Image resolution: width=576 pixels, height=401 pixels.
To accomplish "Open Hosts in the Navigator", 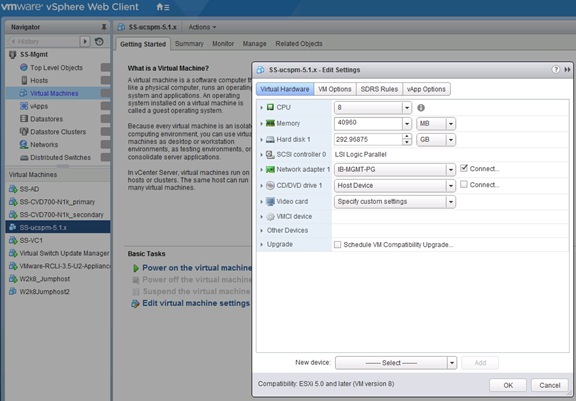I will [39, 80].
